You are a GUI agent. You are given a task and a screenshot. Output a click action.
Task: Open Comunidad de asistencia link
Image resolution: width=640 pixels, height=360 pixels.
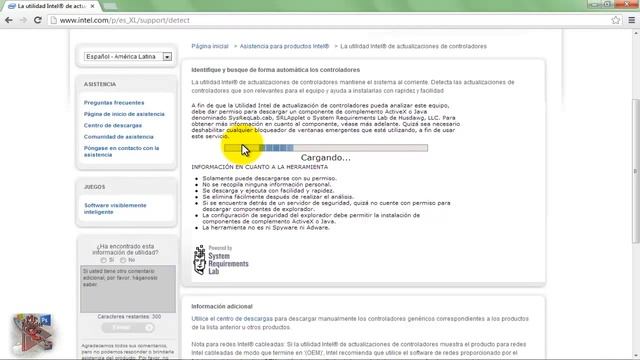click(119, 137)
